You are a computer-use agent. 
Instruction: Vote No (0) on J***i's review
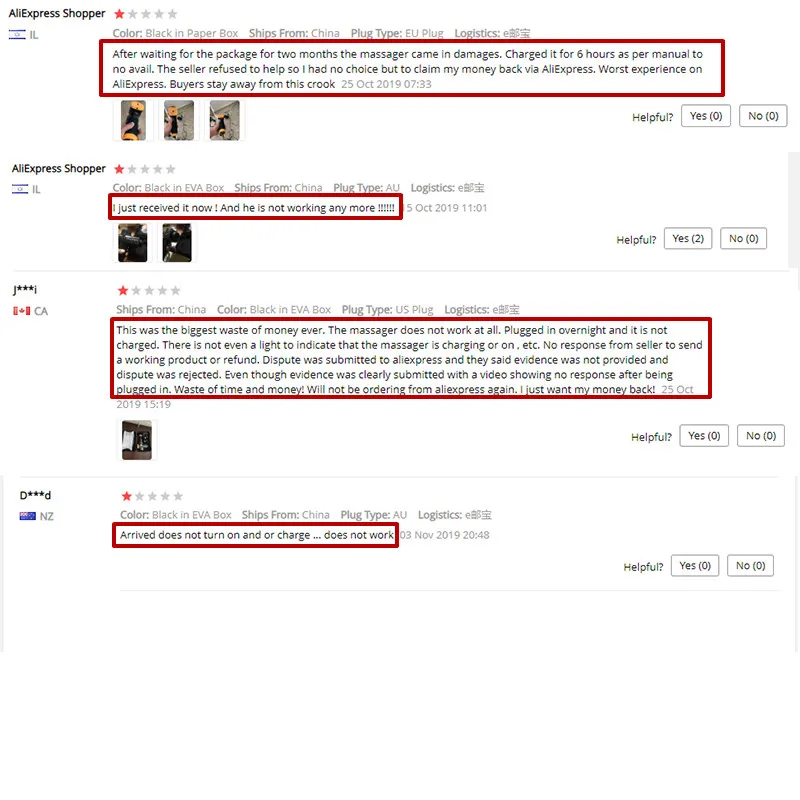click(x=761, y=436)
